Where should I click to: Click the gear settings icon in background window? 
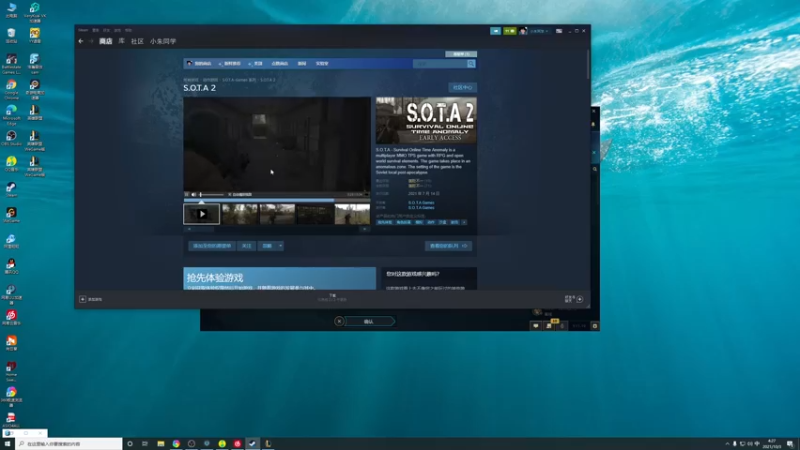coord(595,326)
